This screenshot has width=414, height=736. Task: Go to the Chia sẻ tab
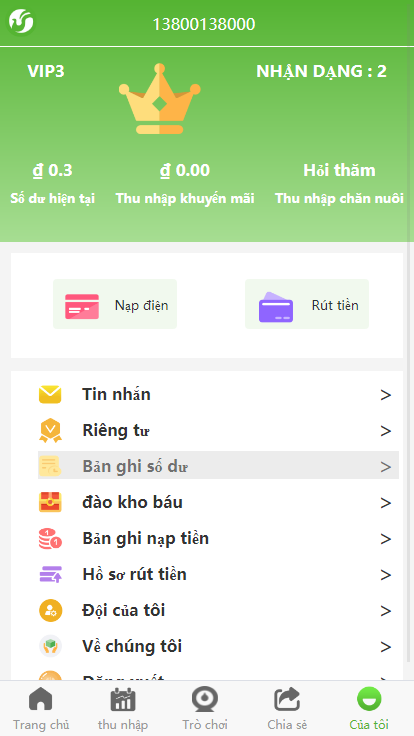pyautogui.click(x=287, y=708)
